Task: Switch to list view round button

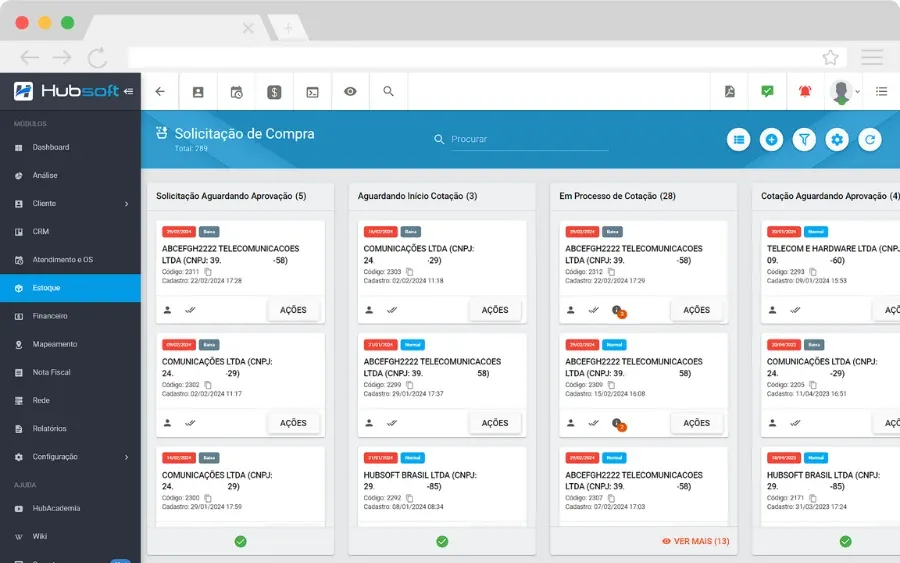Action: click(739, 139)
